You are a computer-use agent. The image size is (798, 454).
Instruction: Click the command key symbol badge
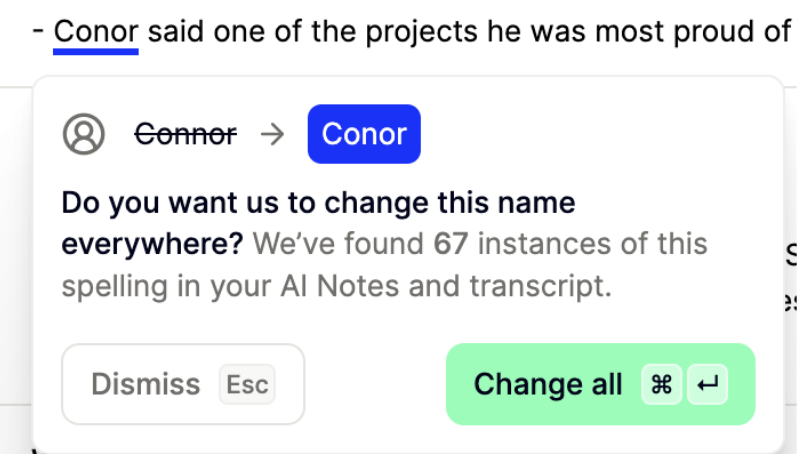(662, 385)
